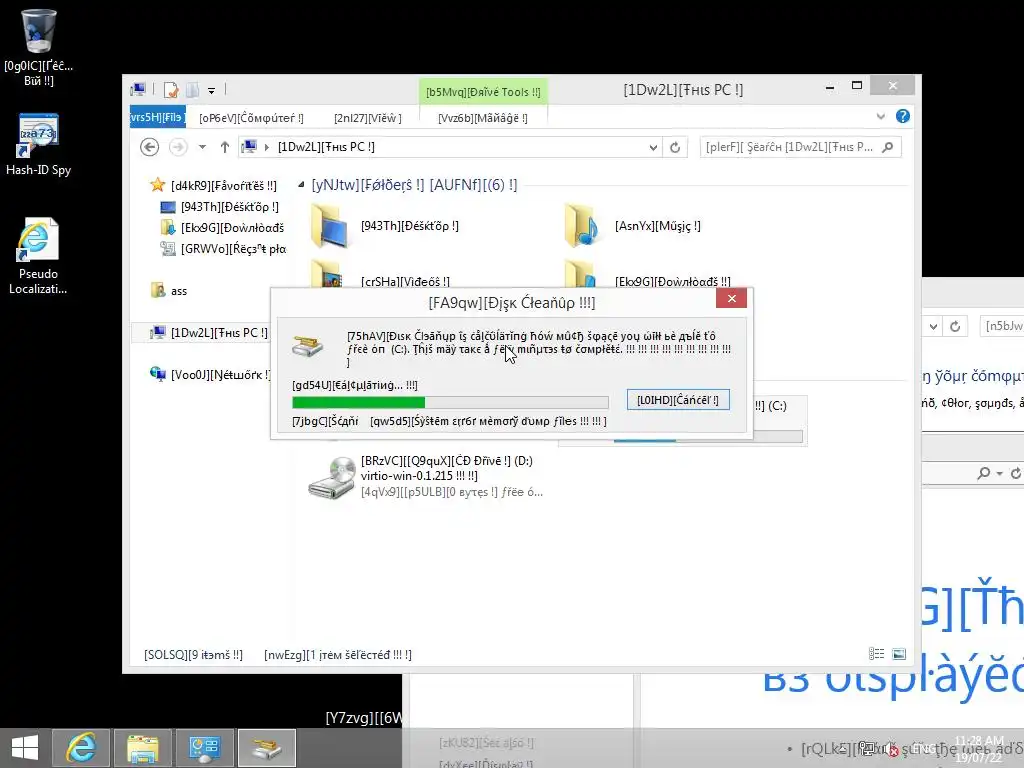The width and height of the screenshot is (1024, 768).
Task: Select the Downloads folder in Folders group
Action: (x=648, y=275)
